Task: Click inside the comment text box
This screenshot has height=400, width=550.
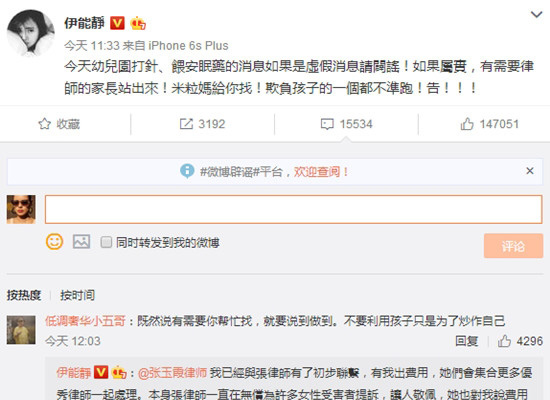Action: coord(294,209)
